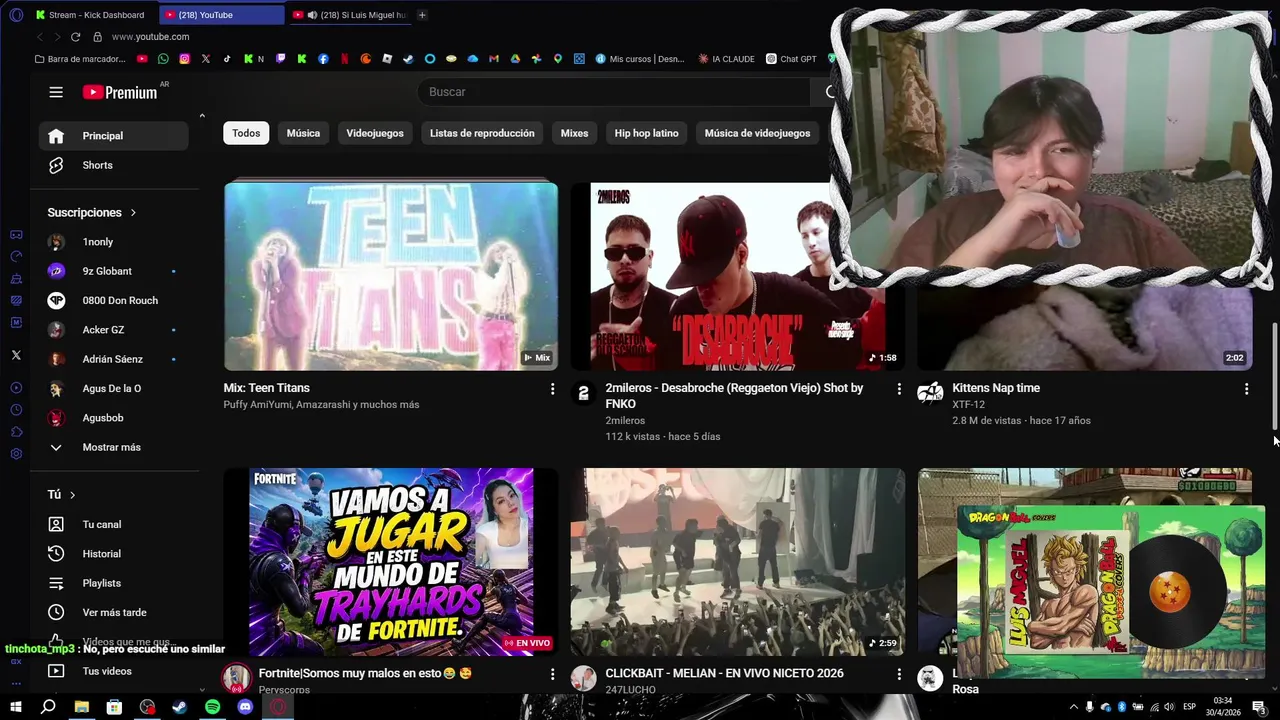
Task: Expand the Suscripciones section chevron
Action: (x=133, y=213)
